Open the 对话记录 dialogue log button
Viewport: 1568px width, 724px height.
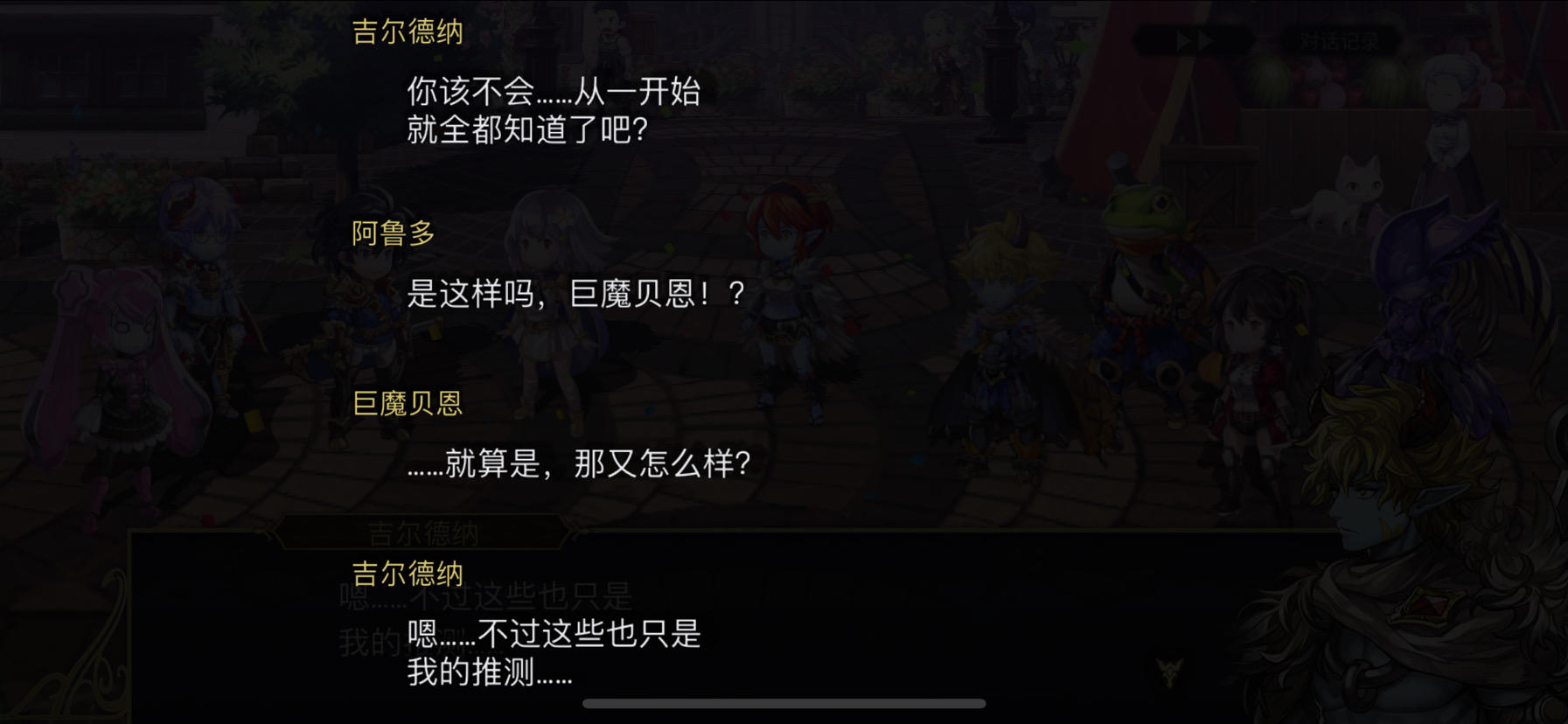(1339, 41)
